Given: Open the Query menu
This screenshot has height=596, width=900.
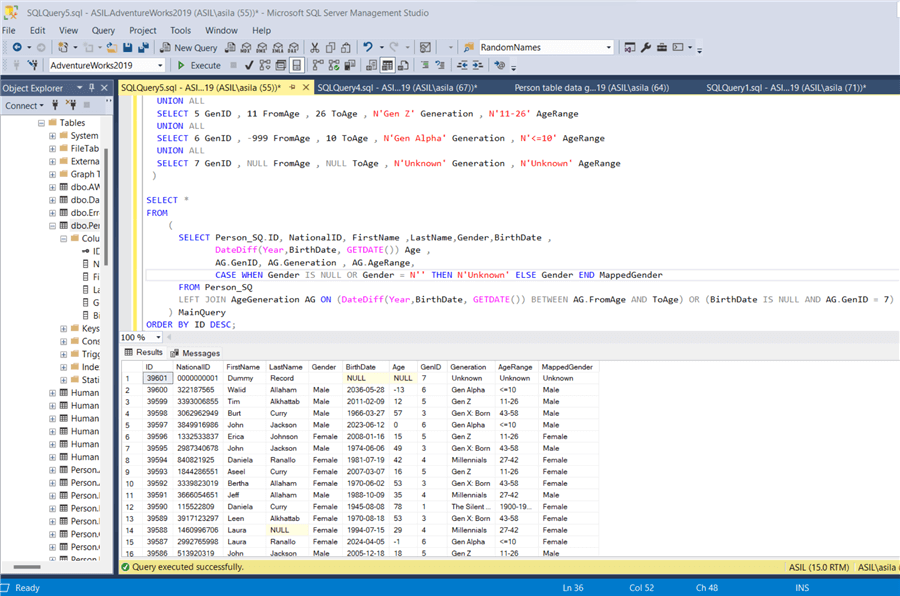Looking at the screenshot, I should [x=103, y=30].
